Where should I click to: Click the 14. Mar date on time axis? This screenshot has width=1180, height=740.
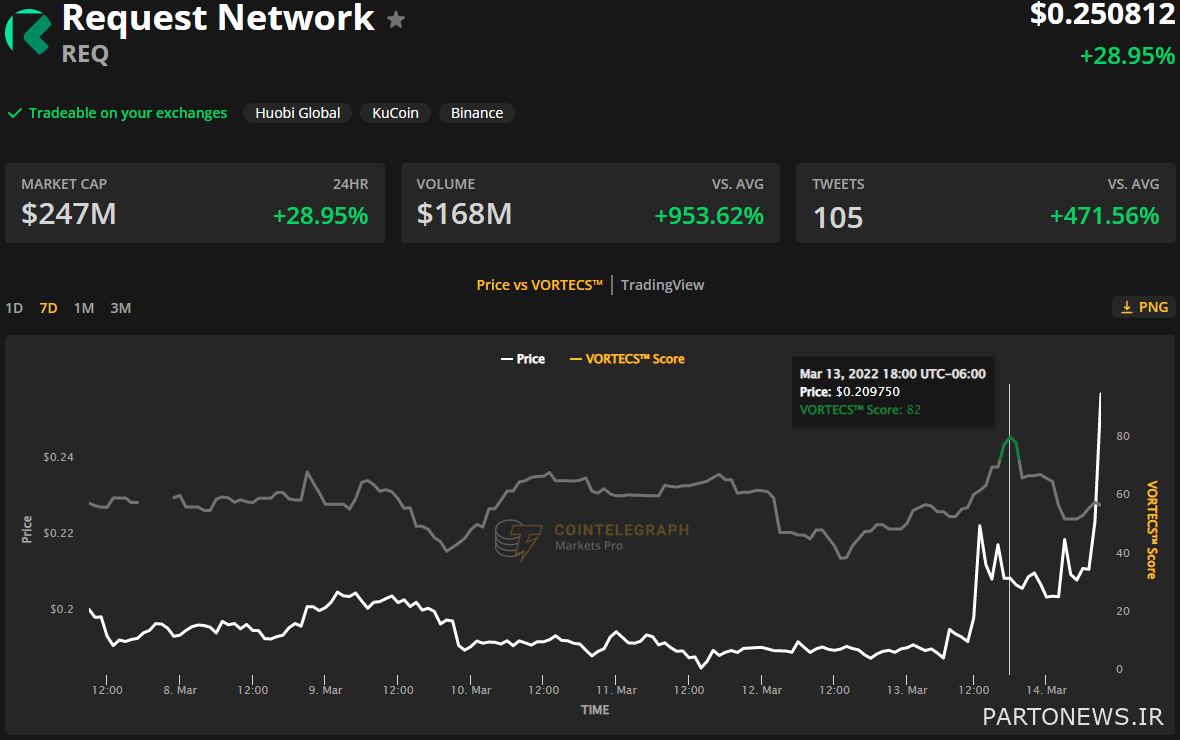1047,690
